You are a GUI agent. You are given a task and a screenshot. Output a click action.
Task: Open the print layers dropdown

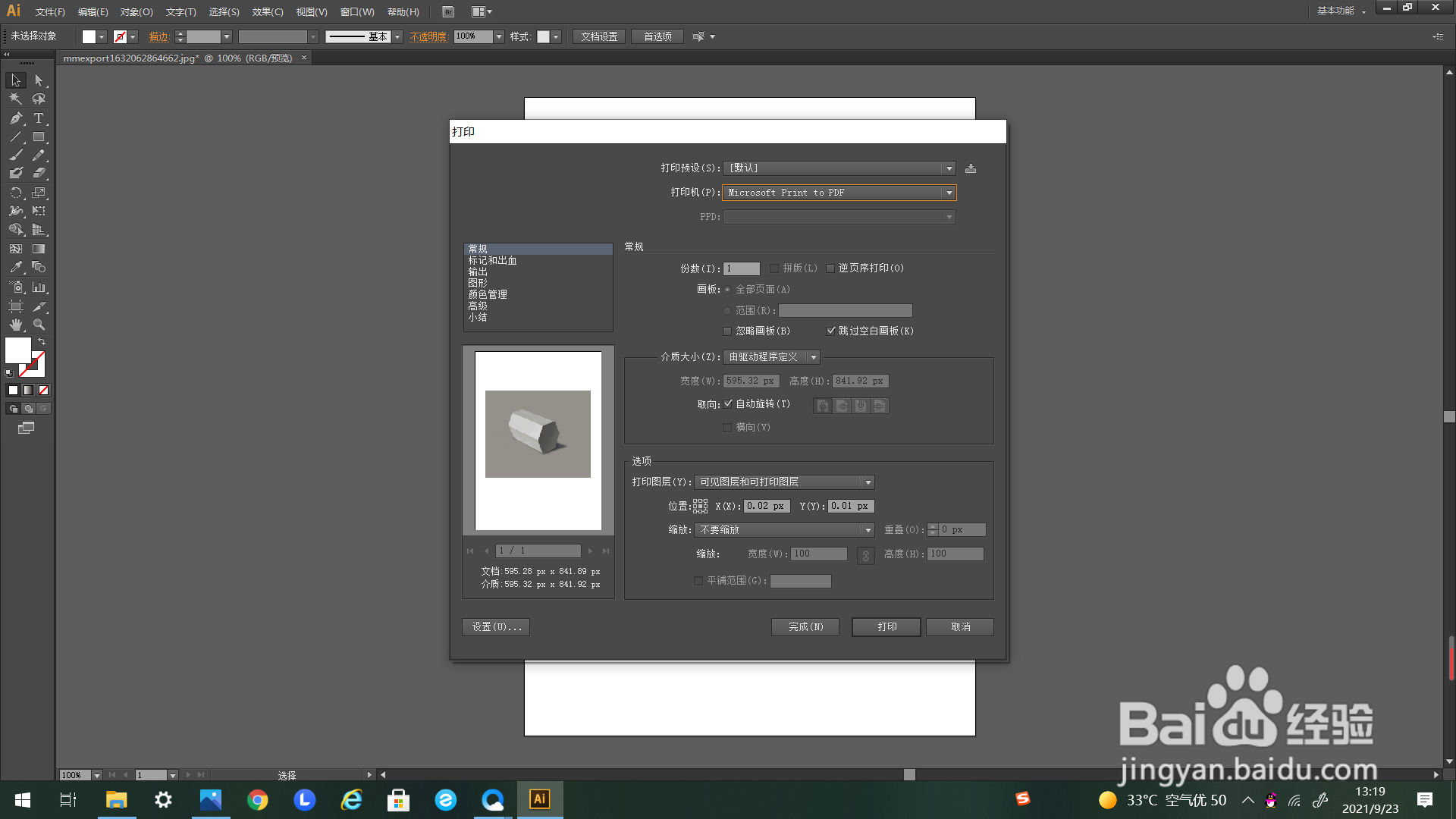click(x=868, y=482)
